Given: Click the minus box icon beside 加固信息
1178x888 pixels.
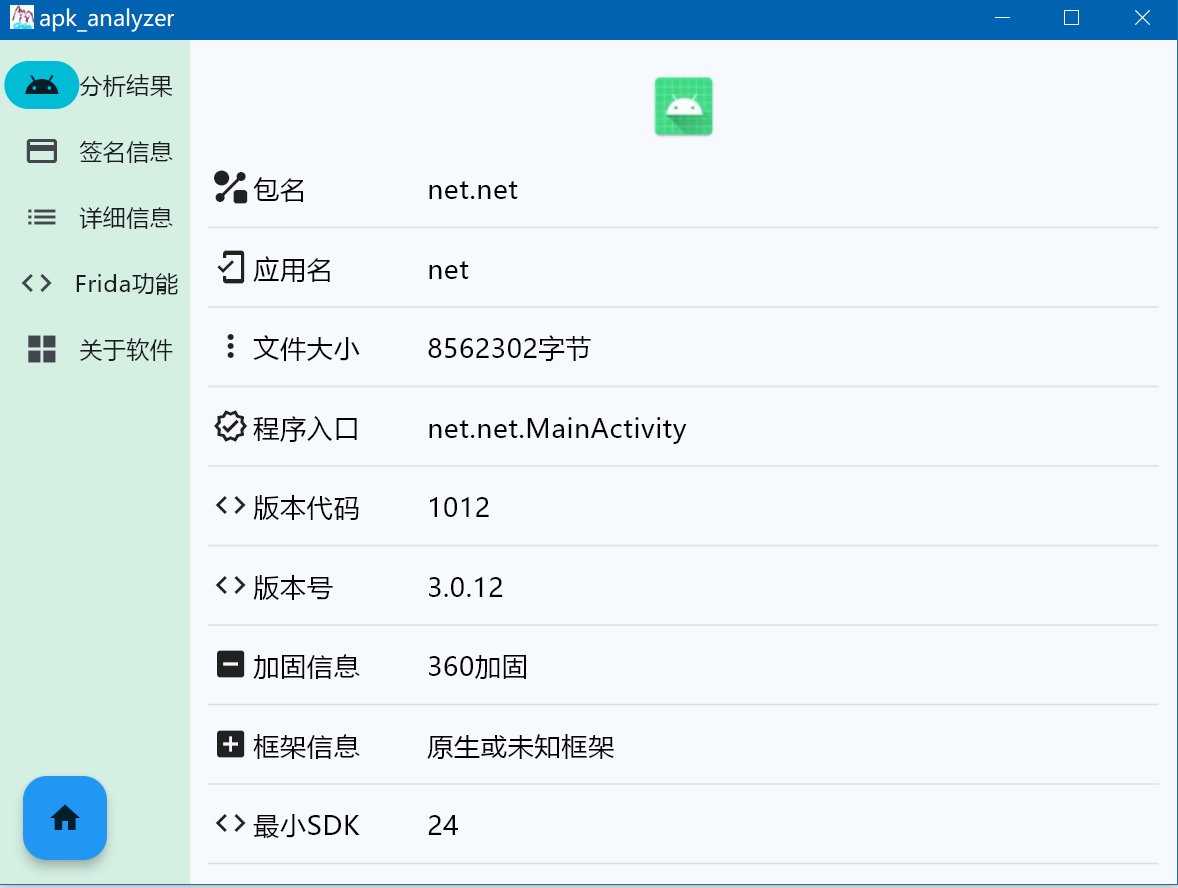Looking at the screenshot, I should [230, 665].
